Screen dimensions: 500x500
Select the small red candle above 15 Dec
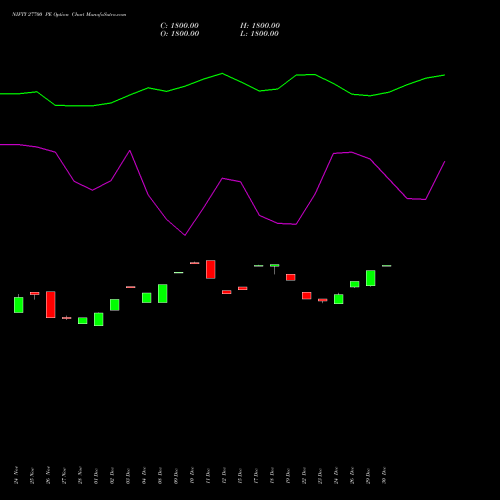click(x=243, y=288)
